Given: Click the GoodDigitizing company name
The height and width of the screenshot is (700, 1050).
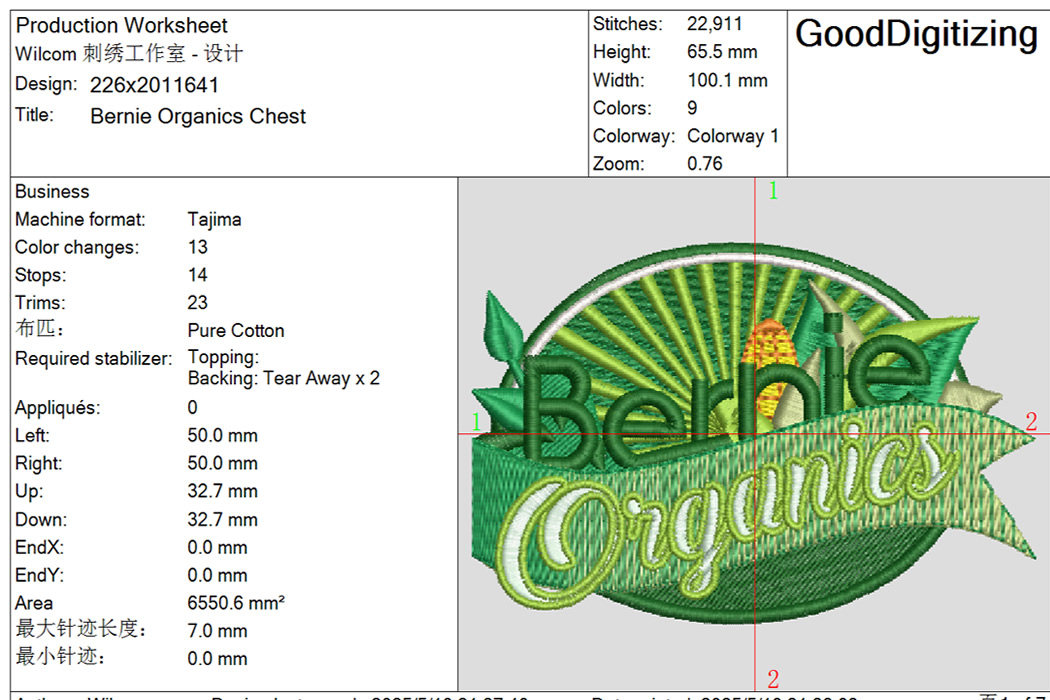Looking at the screenshot, I should click(916, 35).
